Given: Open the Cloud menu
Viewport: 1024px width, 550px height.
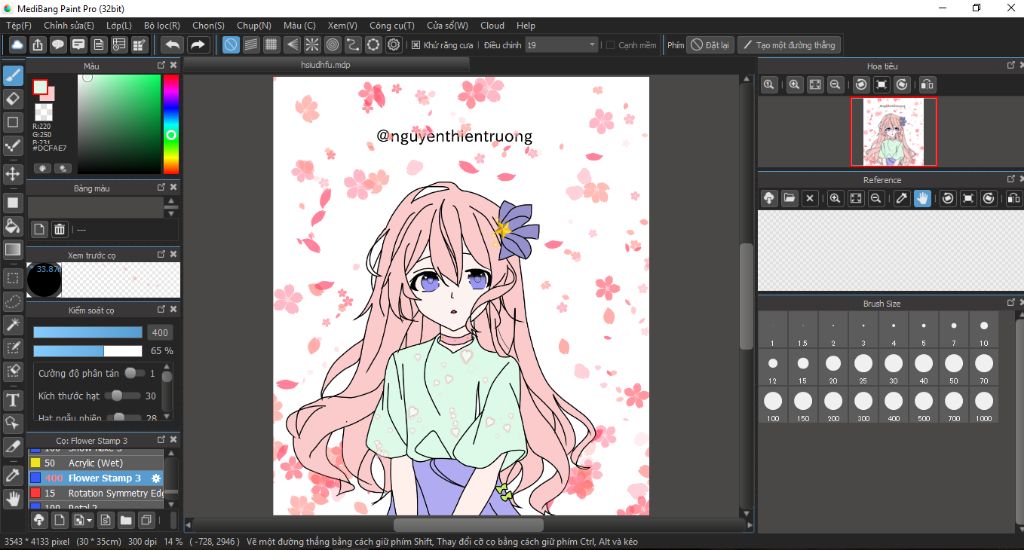Looking at the screenshot, I should click(492, 25).
